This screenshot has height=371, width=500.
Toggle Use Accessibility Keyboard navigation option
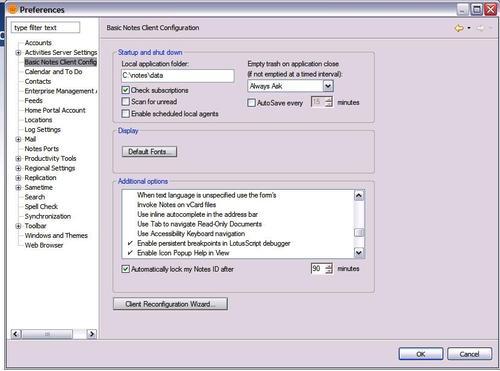pos(191,234)
